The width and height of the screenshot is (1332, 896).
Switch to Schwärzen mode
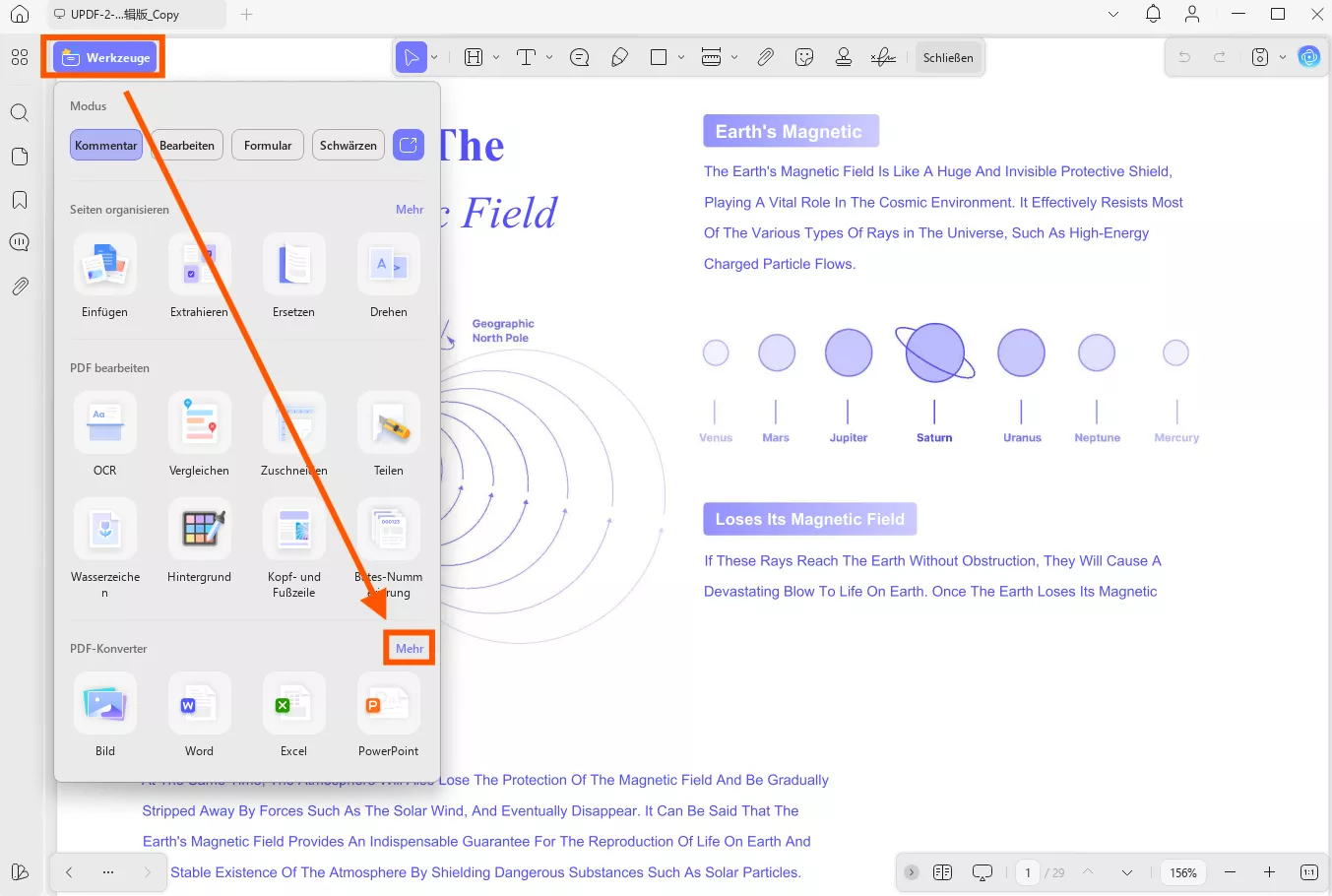(348, 145)
